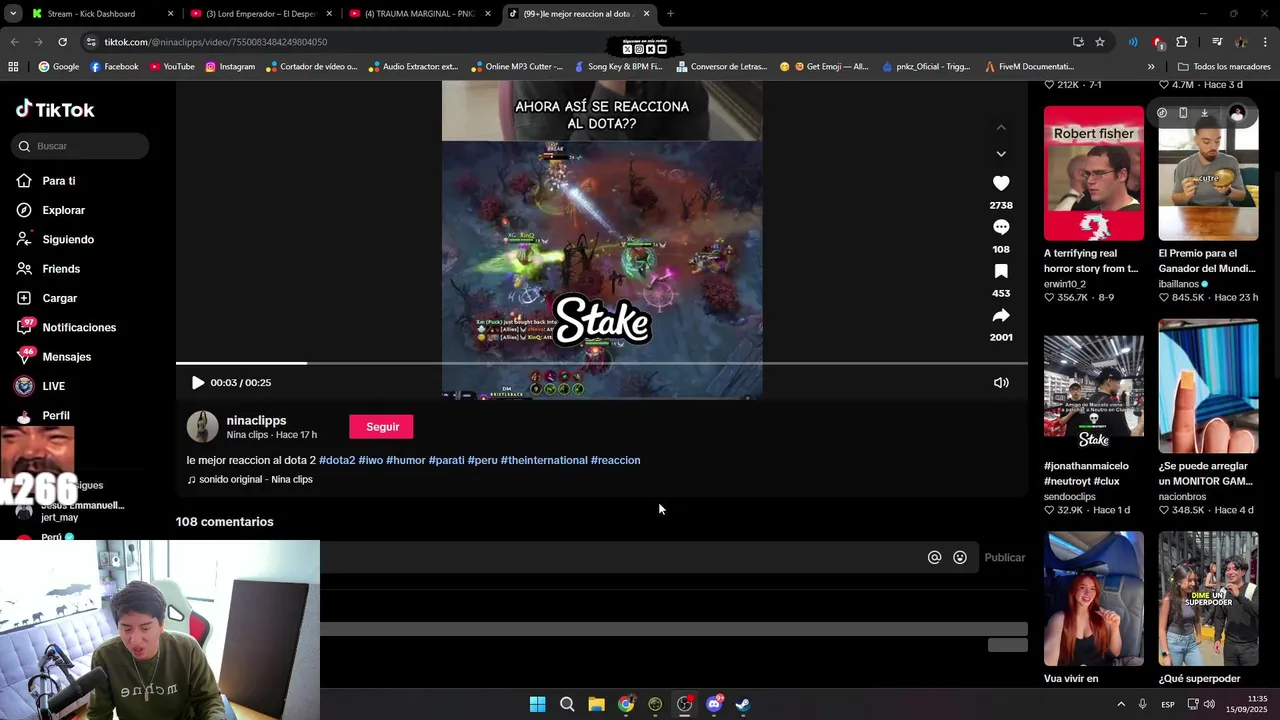The image size is (1280, 720).
Task: Open Steam from the taskbar
Action: (x=743, y=704)
